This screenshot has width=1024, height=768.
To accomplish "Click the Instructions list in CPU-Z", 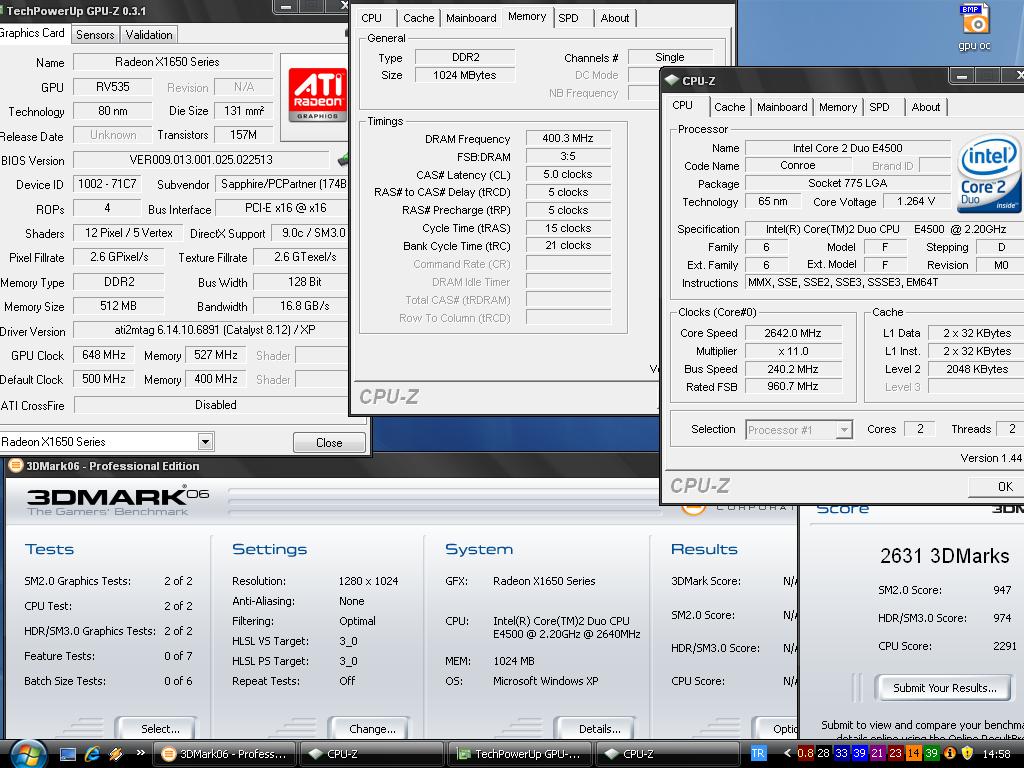I will coord(886,283).
